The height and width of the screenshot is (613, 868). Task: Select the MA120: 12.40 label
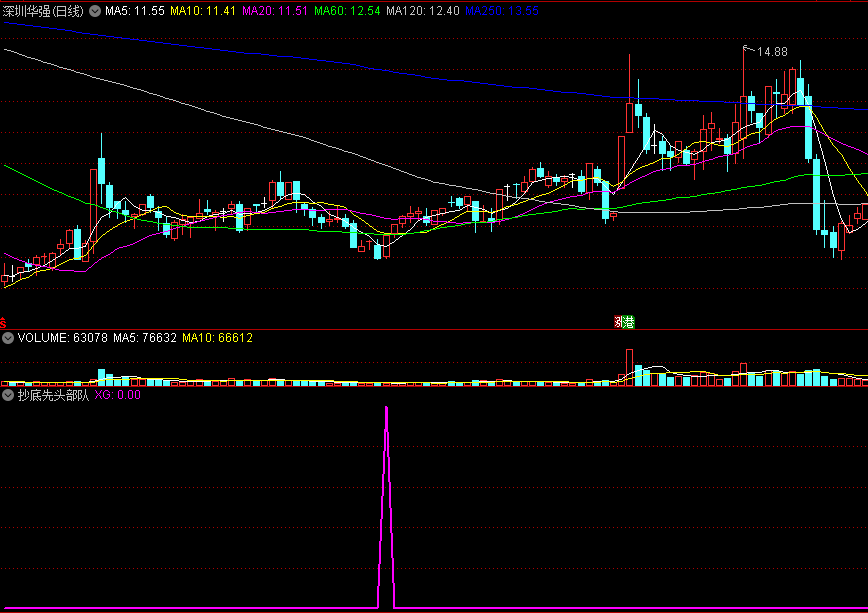(423, 11)
